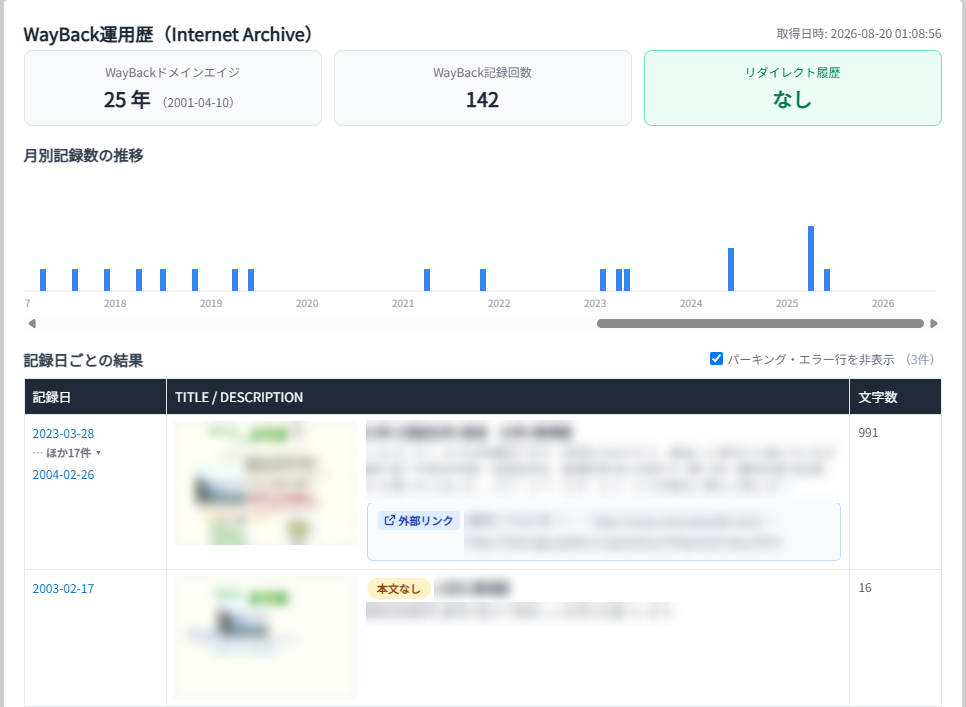Image resolution: width=966 pixels, height=707 pixels.
Task: Click the 取得日時 timestamp text
Action: 859,34
